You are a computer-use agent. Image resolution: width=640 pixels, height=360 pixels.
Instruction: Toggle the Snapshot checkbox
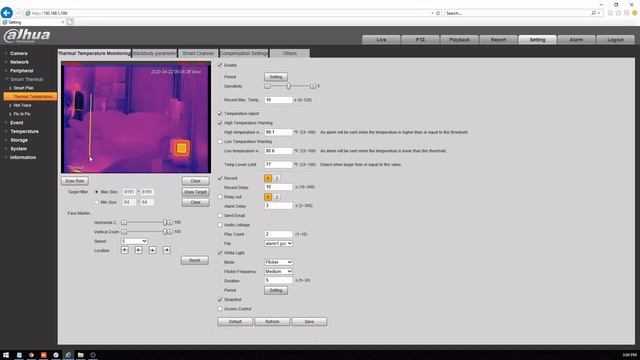point(220,300)
